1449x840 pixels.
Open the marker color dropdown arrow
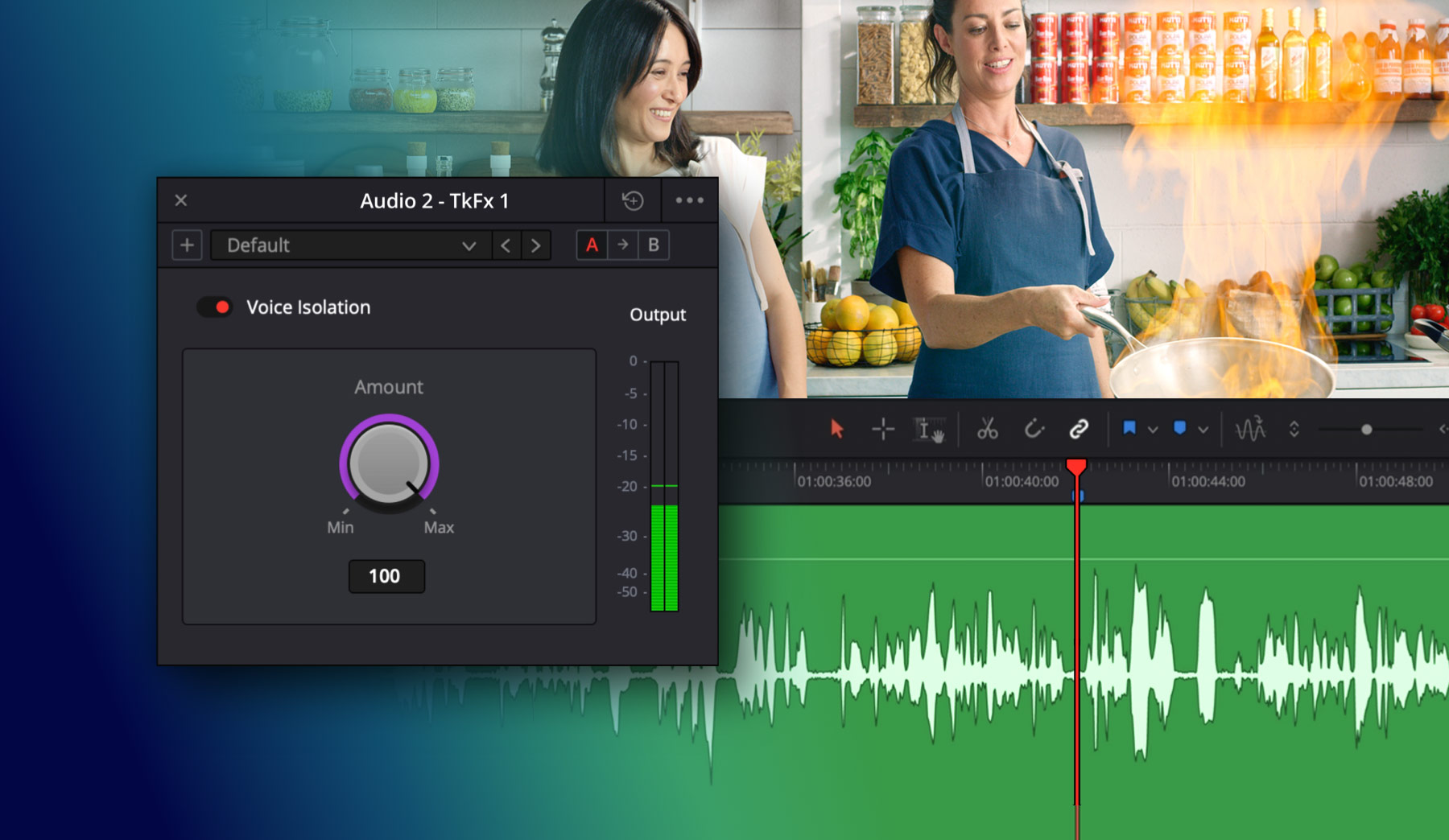[1203, 430]
